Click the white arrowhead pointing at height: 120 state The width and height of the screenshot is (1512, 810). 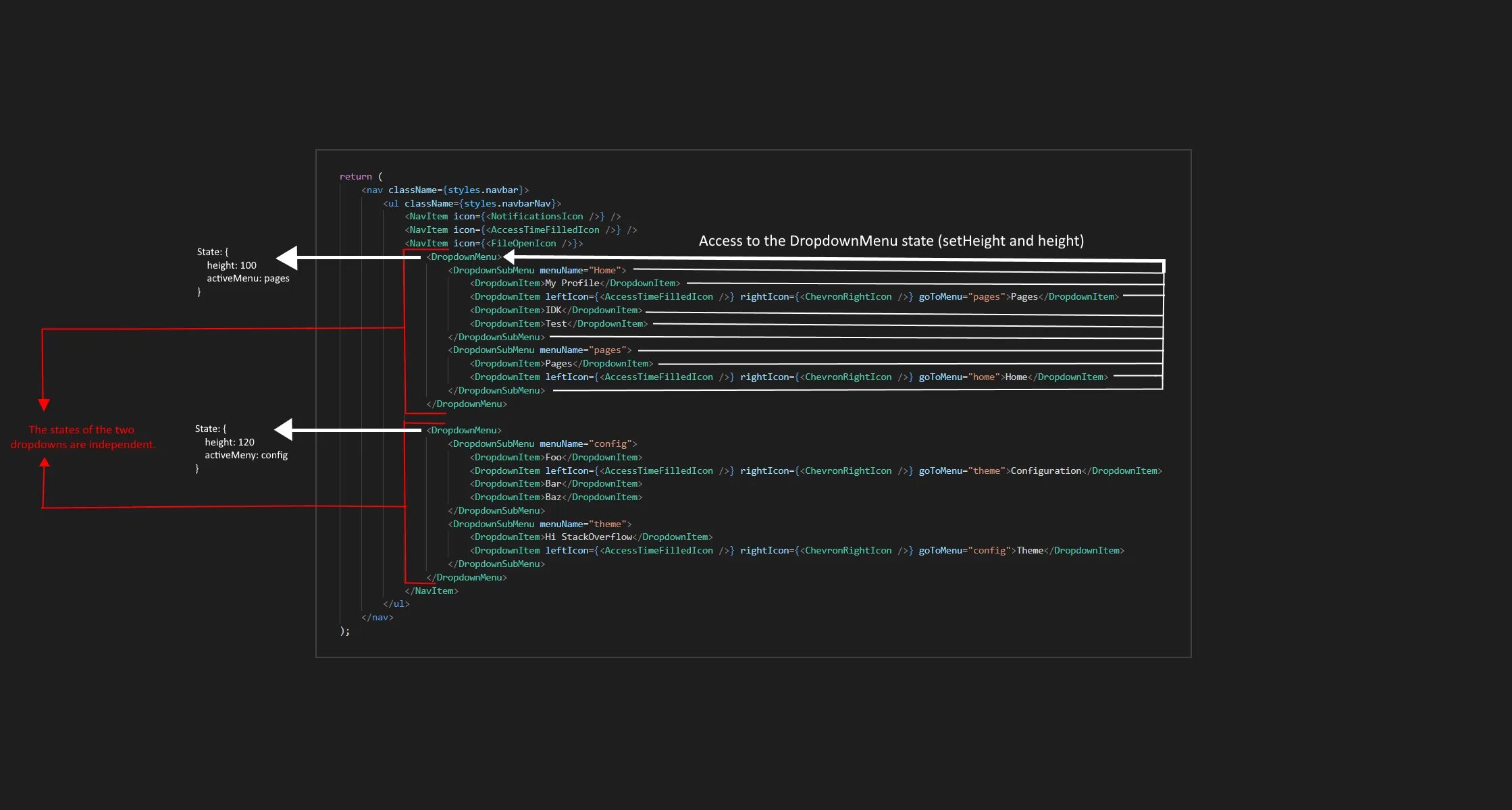pos(285,430)
